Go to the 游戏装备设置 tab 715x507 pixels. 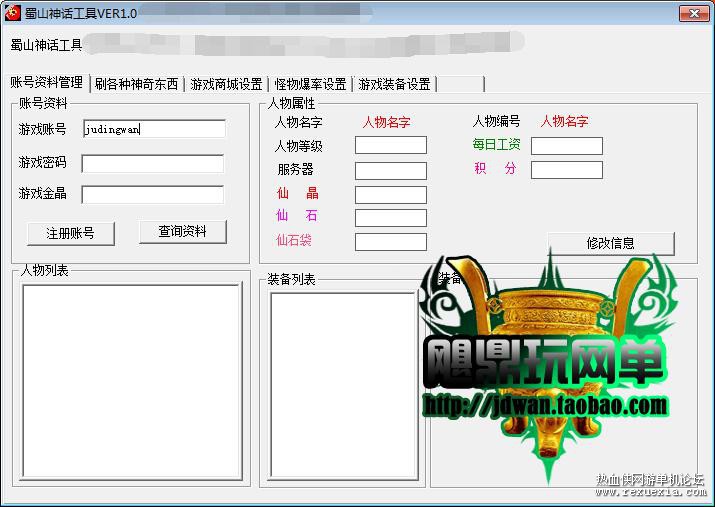394,84
